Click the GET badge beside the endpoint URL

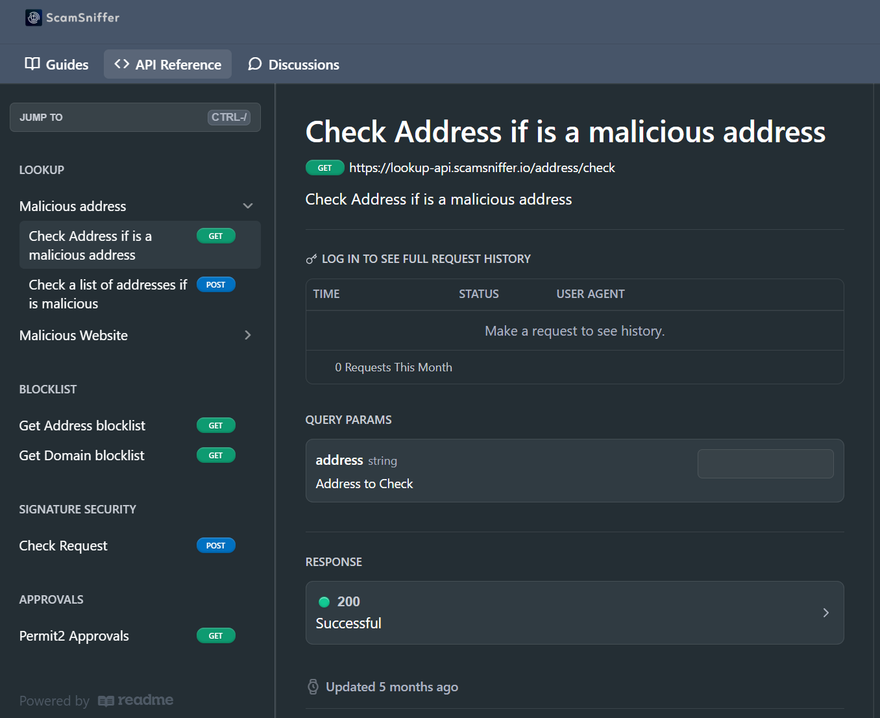point(325,168)
